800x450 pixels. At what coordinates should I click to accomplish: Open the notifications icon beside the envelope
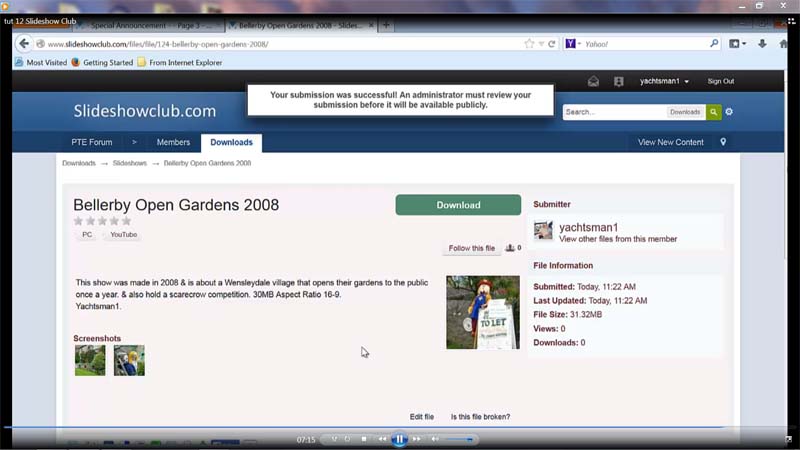(x=618, y=81)
